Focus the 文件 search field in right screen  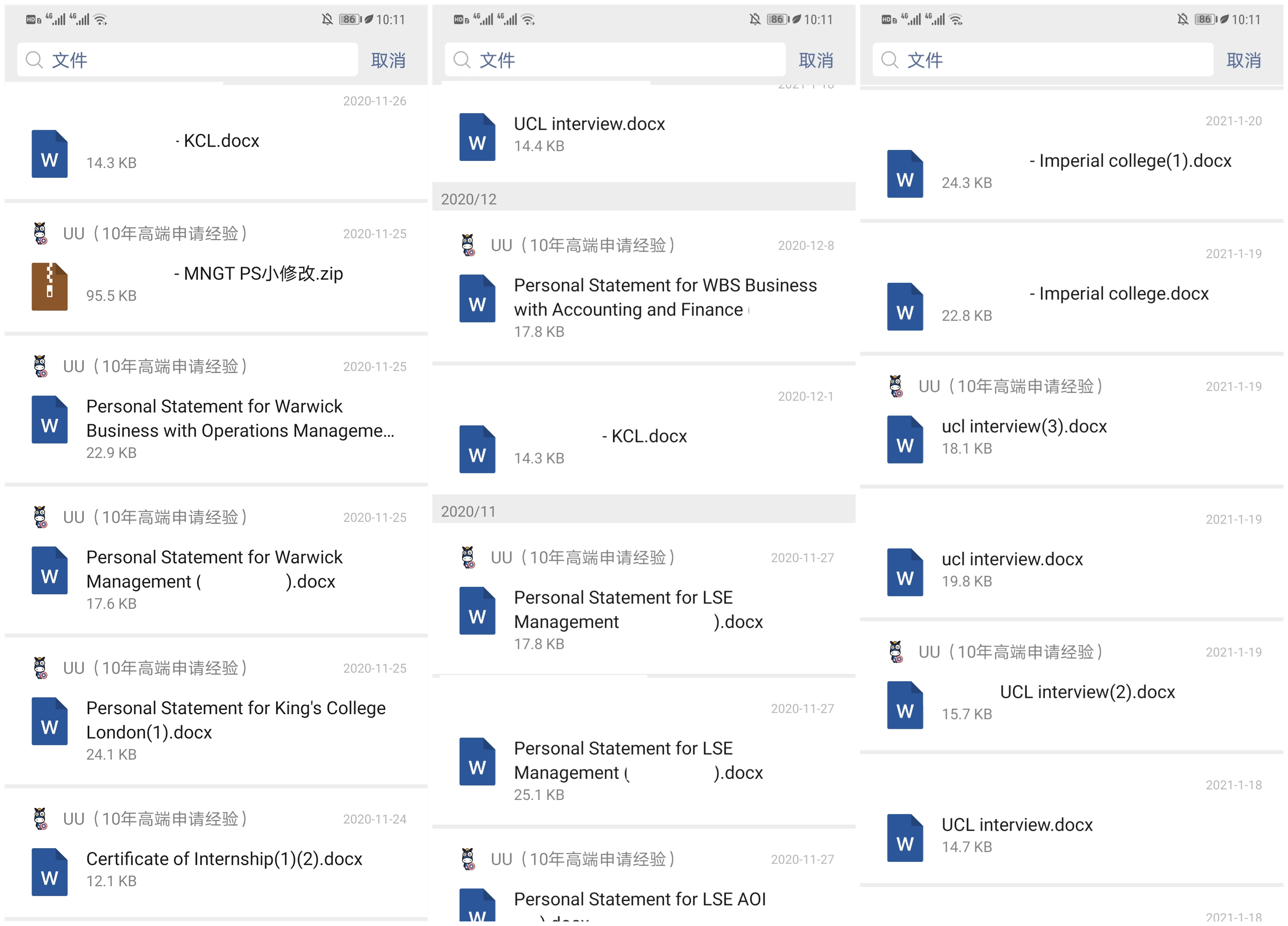click(x=1043, y=60)
